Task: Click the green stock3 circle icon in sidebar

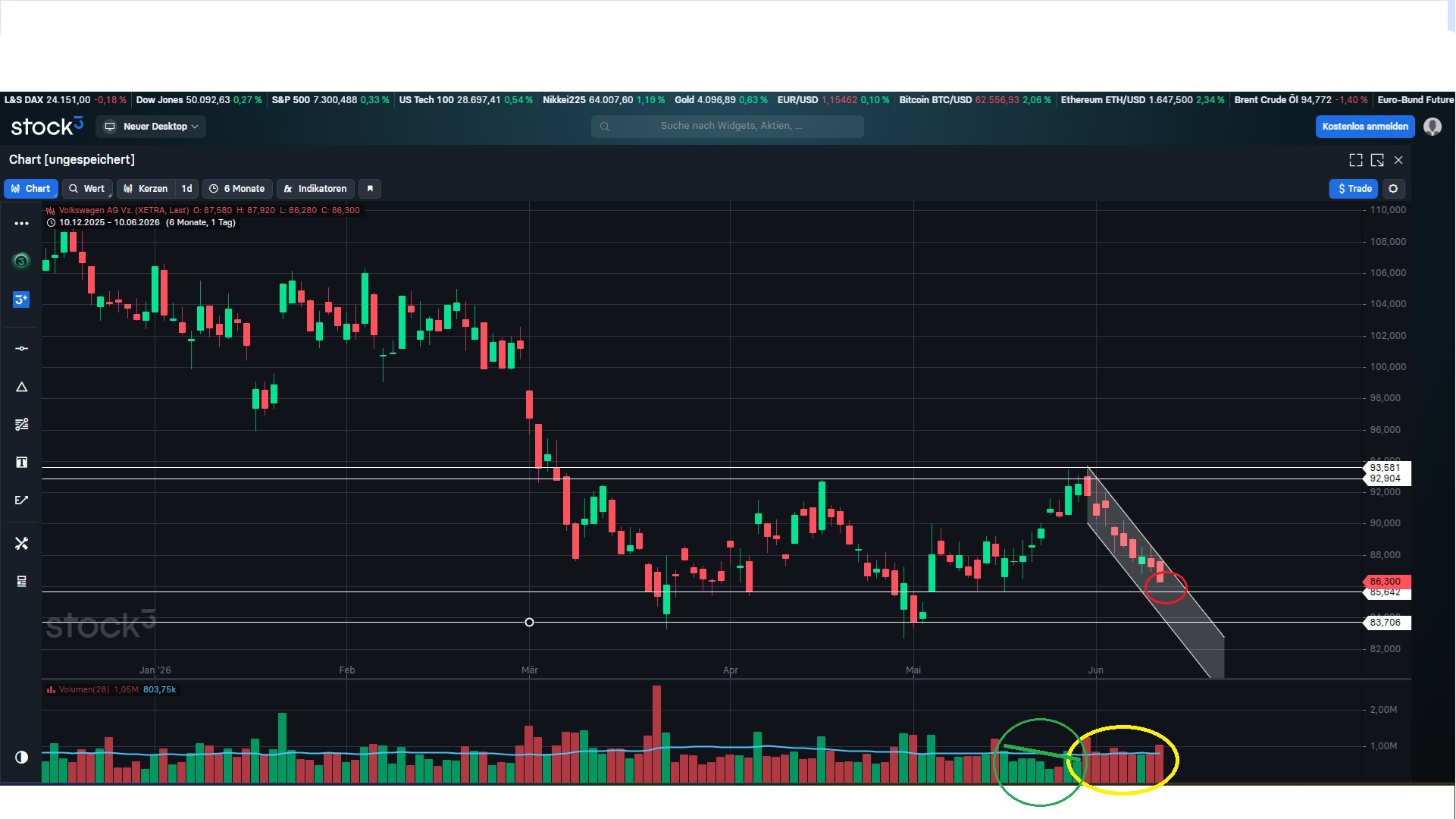Action: click(x=21, y=262)
